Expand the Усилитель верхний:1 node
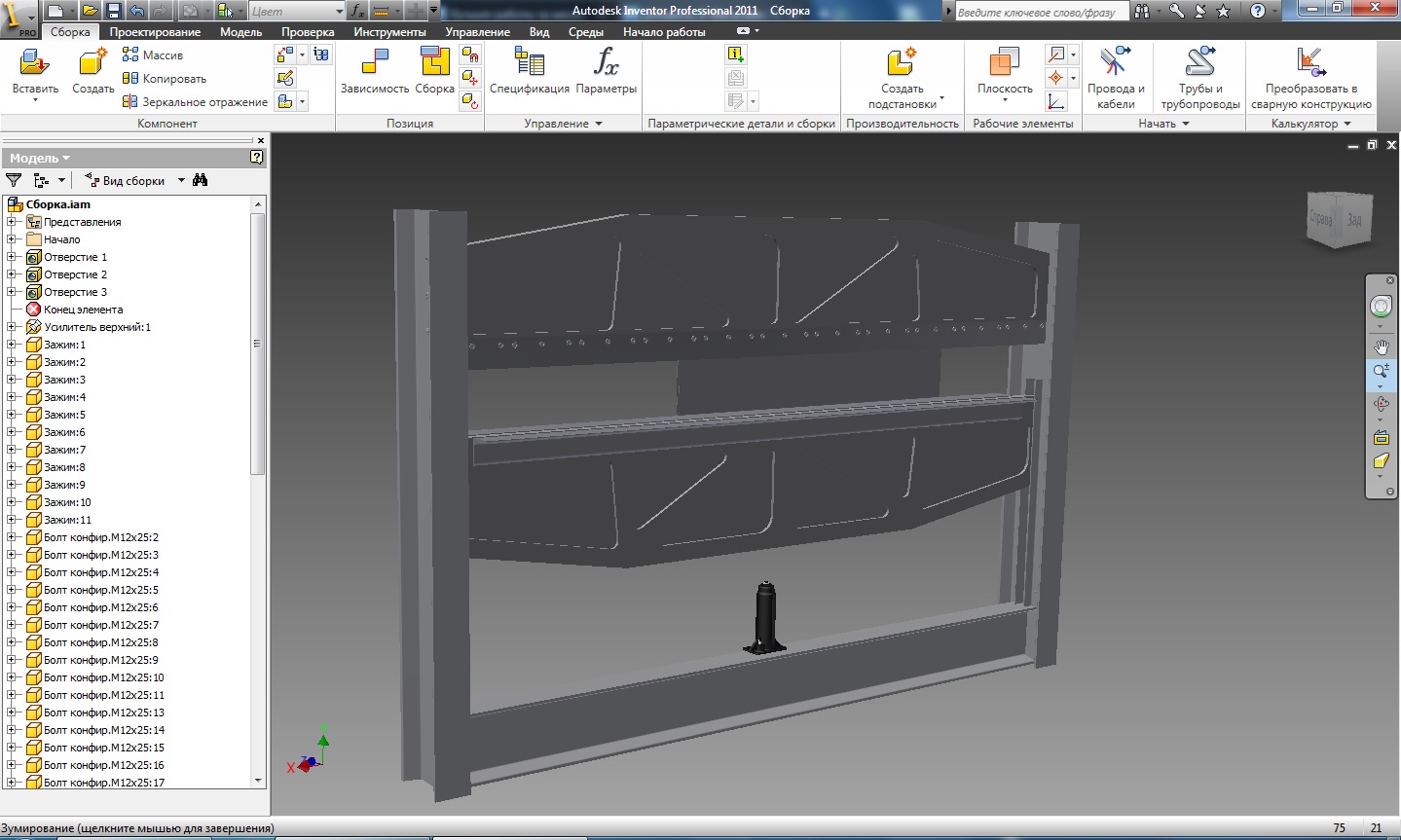 pyautogui.click(x=12, y=327)
